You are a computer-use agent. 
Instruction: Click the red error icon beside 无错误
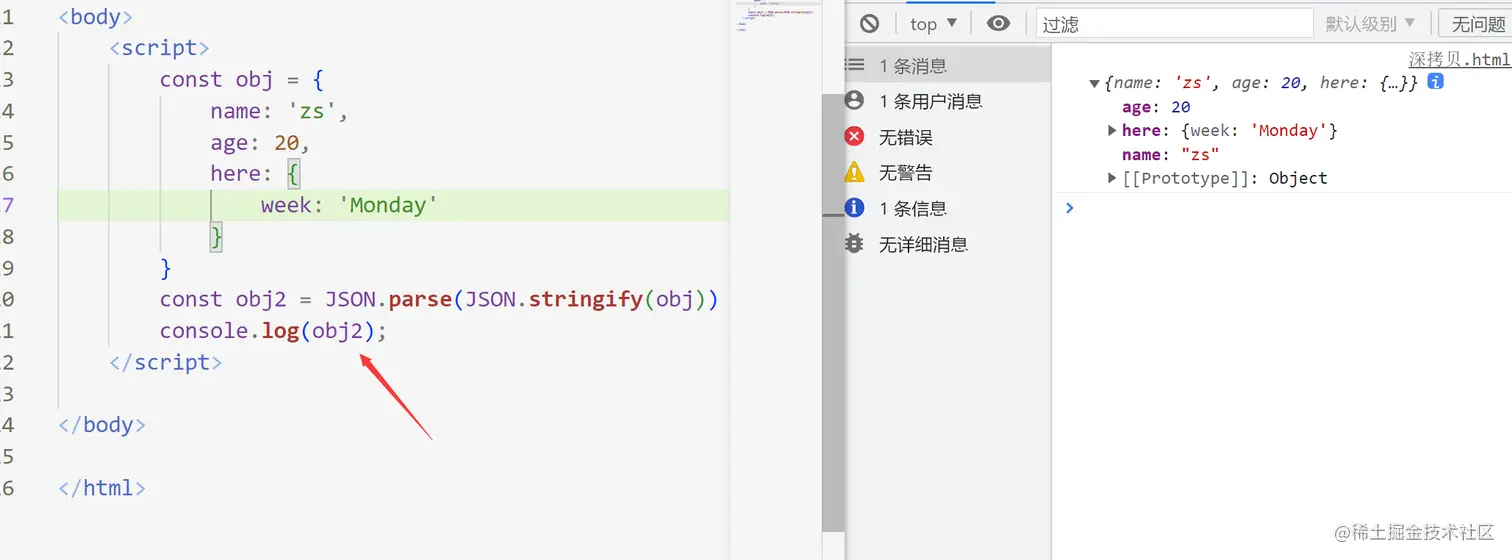tap(854, 136)
